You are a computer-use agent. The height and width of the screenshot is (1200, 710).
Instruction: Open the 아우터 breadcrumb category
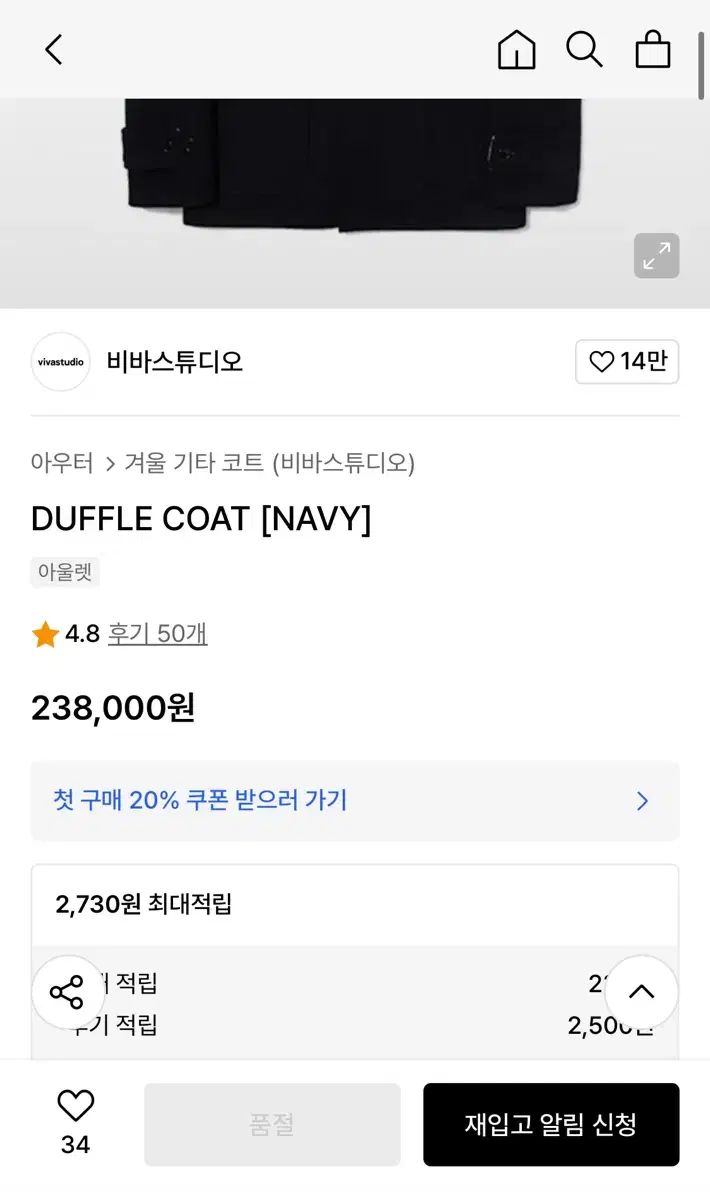[x=62, y=463]
